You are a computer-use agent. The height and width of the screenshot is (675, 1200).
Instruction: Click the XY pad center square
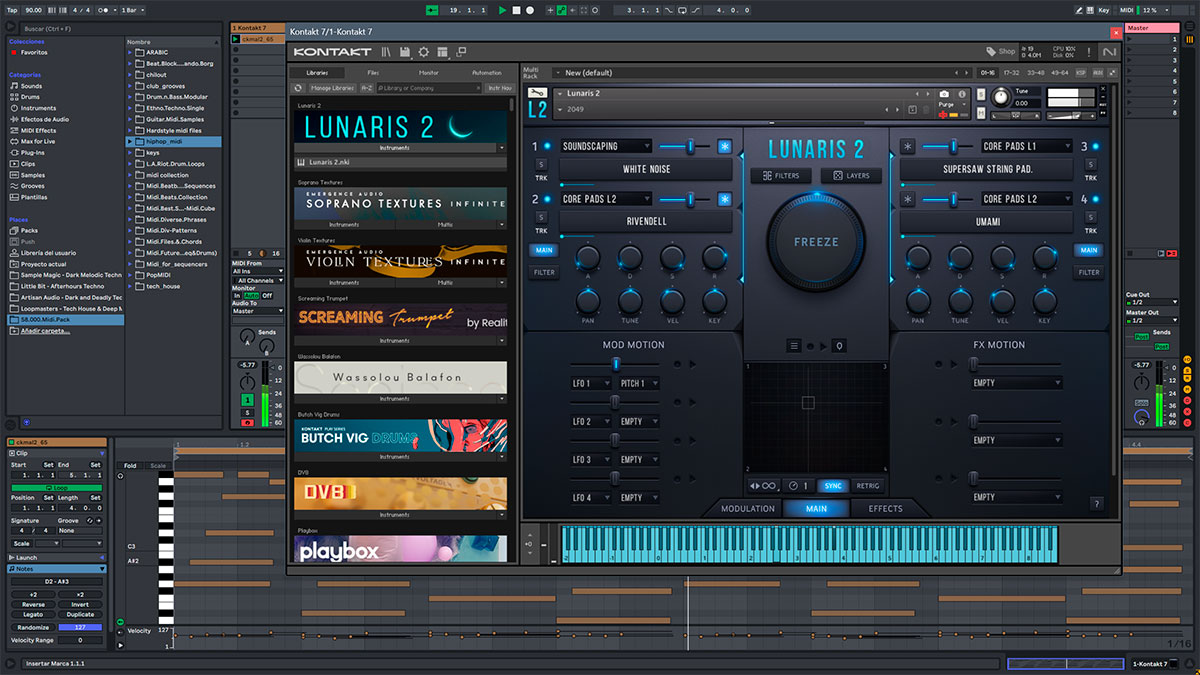click(x=808, y=404)
